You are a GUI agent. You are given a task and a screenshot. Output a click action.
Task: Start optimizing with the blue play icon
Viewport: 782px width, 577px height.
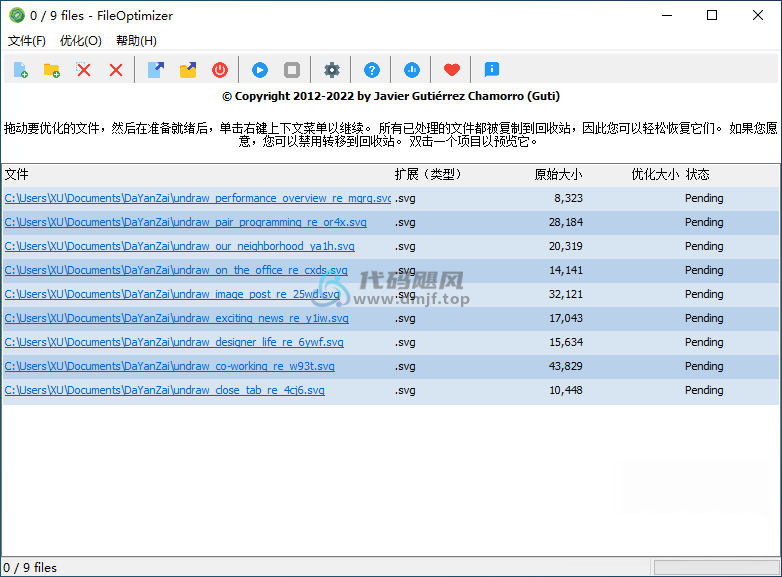click(260, 70)
